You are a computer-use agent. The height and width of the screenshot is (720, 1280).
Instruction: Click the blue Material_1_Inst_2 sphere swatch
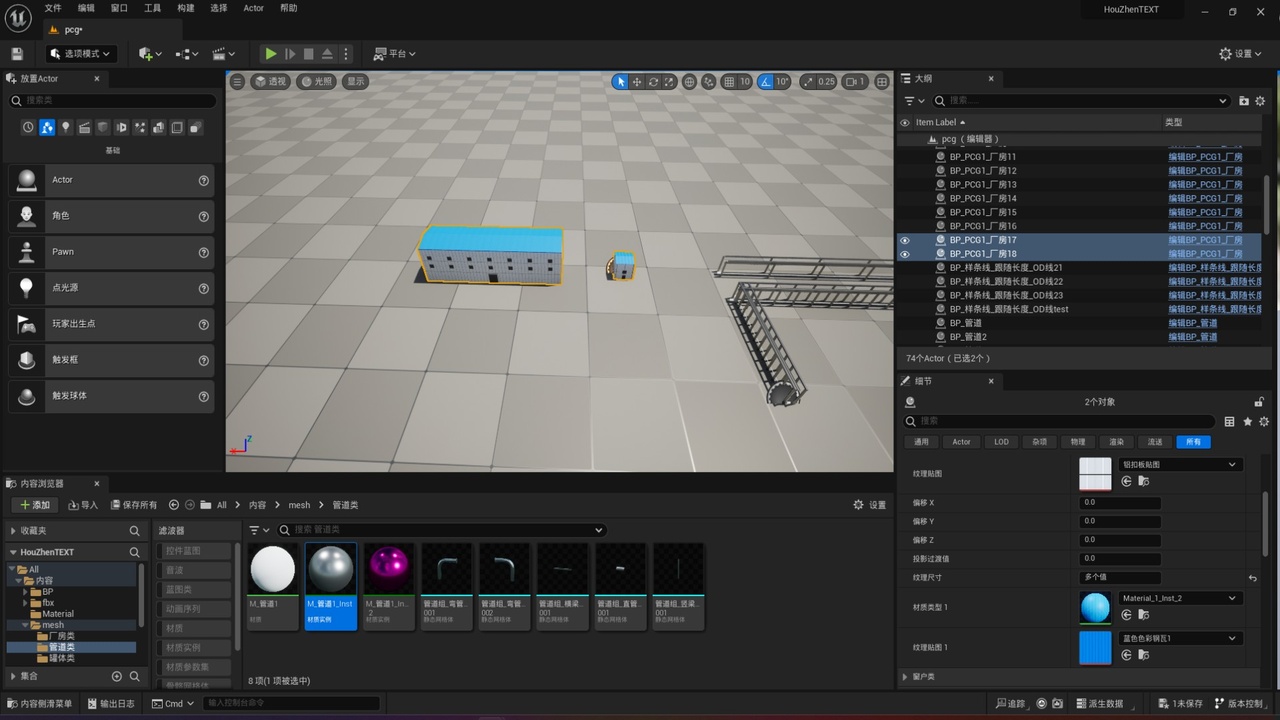(x=1095, y=607)
